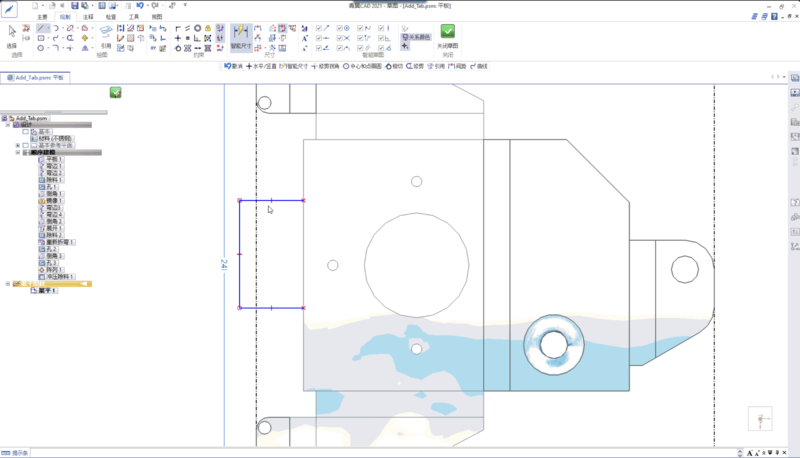Expand the Base Reference Planes tree node
The height and width of the screenshot is (458, 800).
tap(17, 145)
